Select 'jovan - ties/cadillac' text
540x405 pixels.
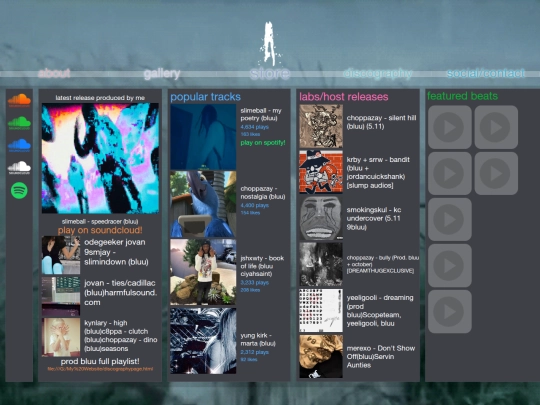(x=120, y=283)
